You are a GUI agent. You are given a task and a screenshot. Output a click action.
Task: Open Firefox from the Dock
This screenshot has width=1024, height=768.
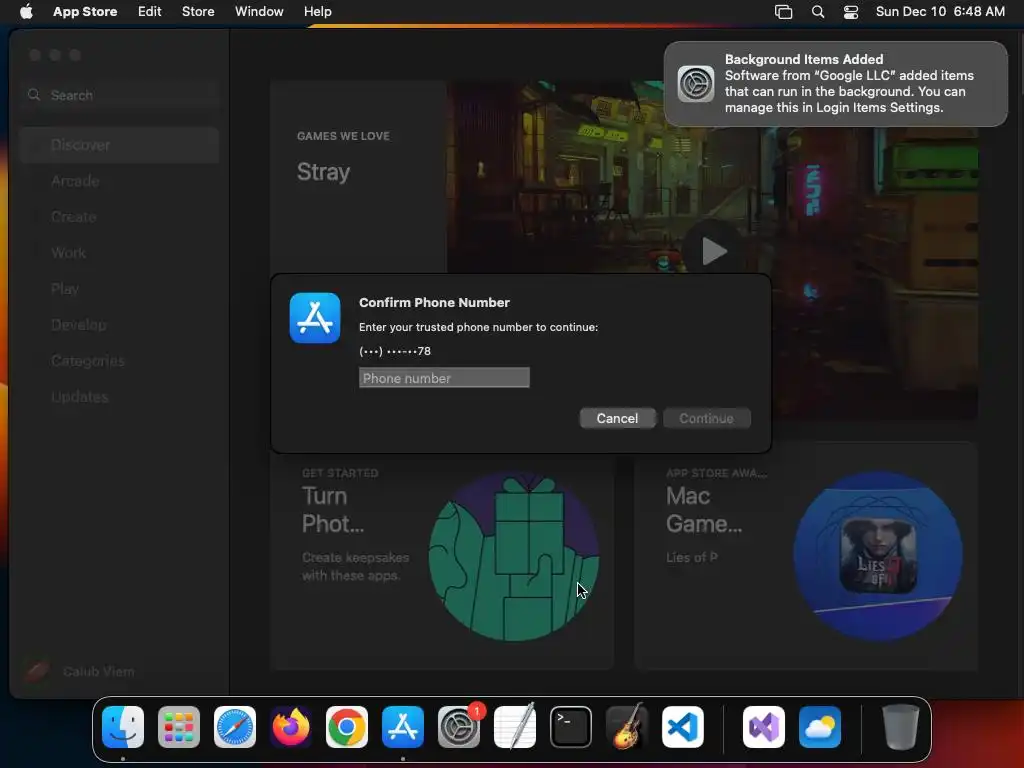coord(291,727)
